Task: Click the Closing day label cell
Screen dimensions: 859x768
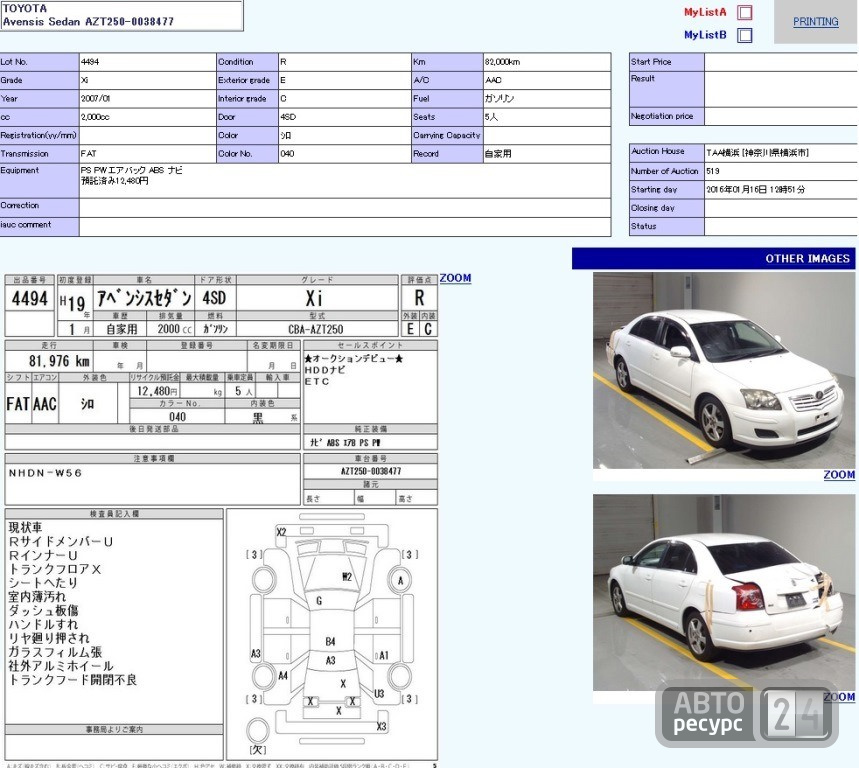Action: [666, 208]
